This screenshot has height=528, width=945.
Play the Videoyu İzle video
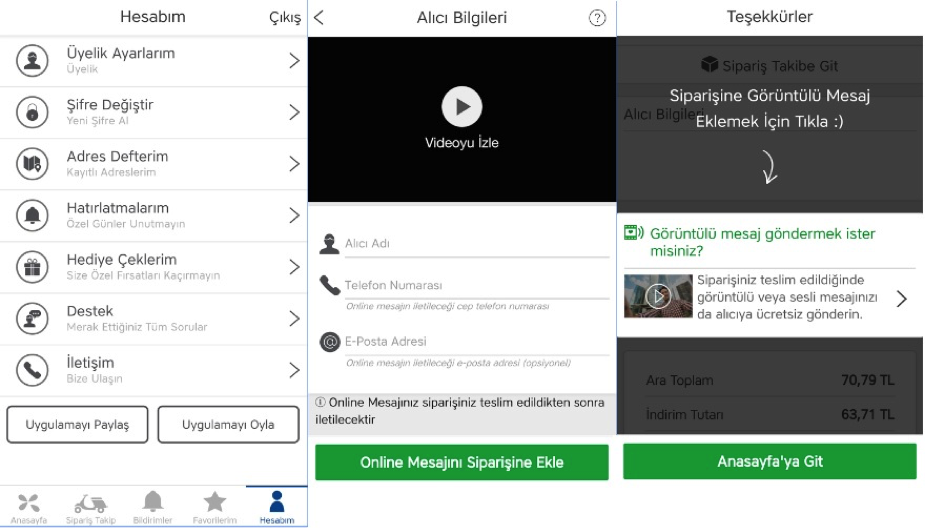[461, 107]
